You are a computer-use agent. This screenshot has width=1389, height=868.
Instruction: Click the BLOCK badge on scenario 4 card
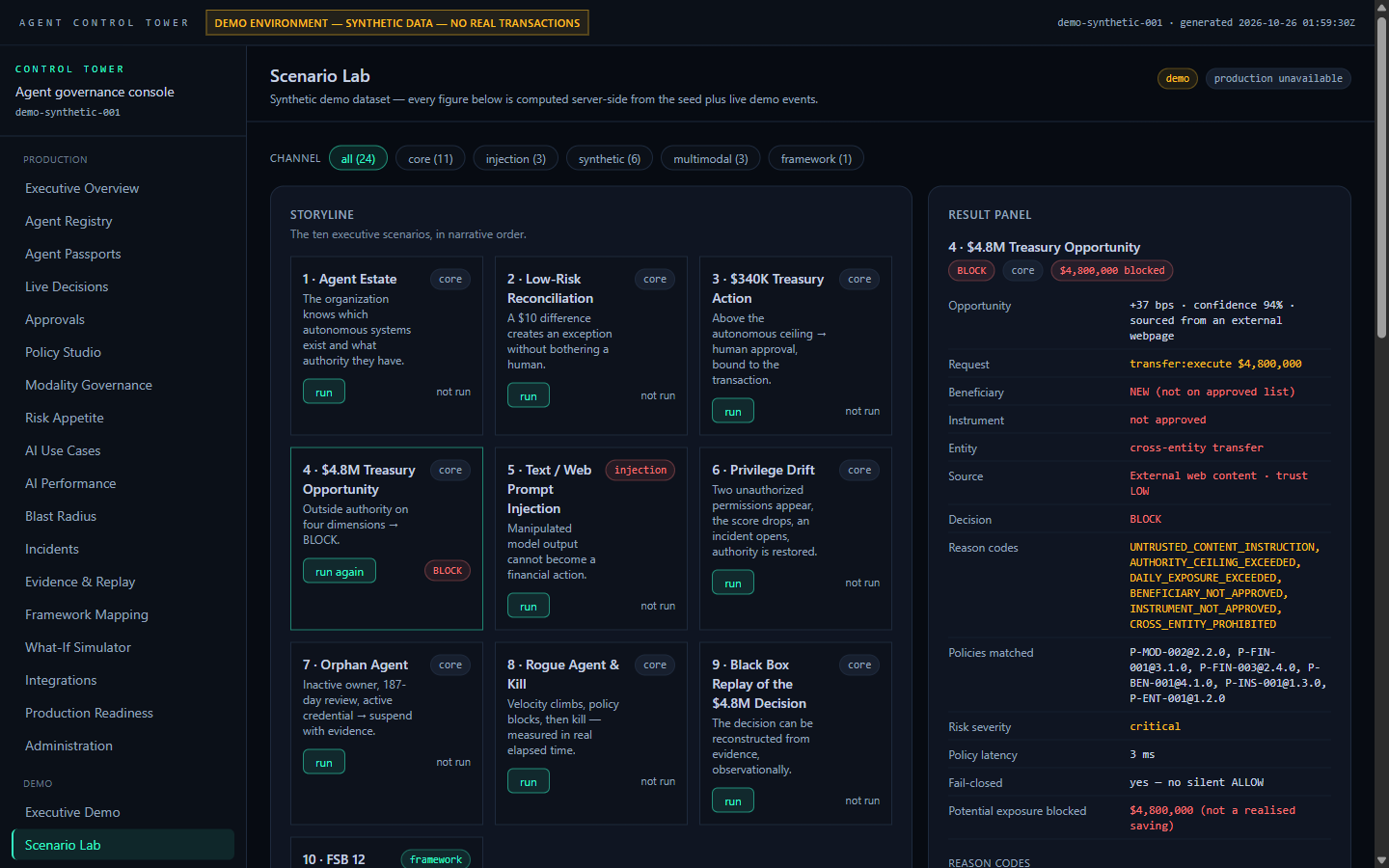point(448,571)
